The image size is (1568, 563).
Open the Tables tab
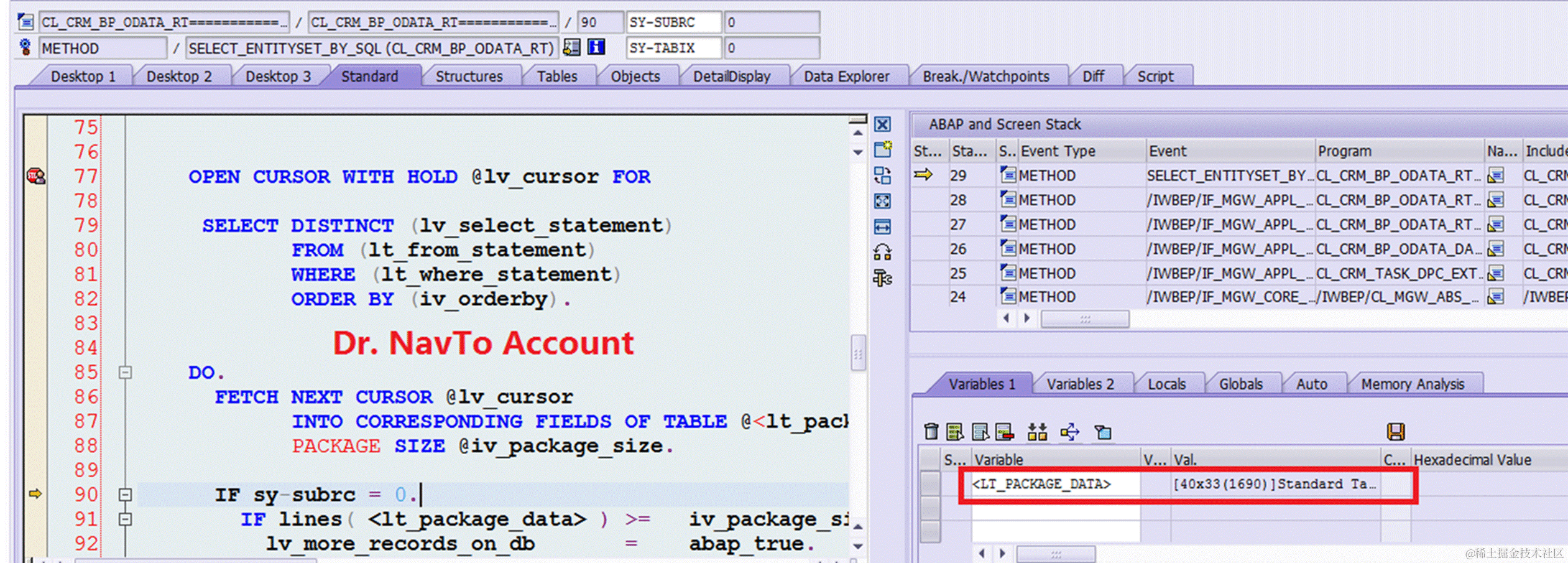[x=557, y=77]
